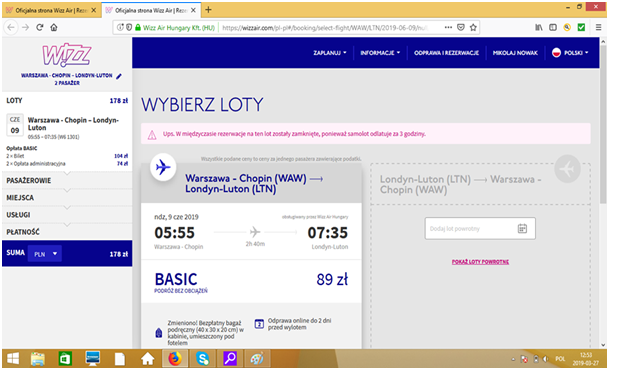
Task: Go to the browser Home page
Action: (54, 27)
